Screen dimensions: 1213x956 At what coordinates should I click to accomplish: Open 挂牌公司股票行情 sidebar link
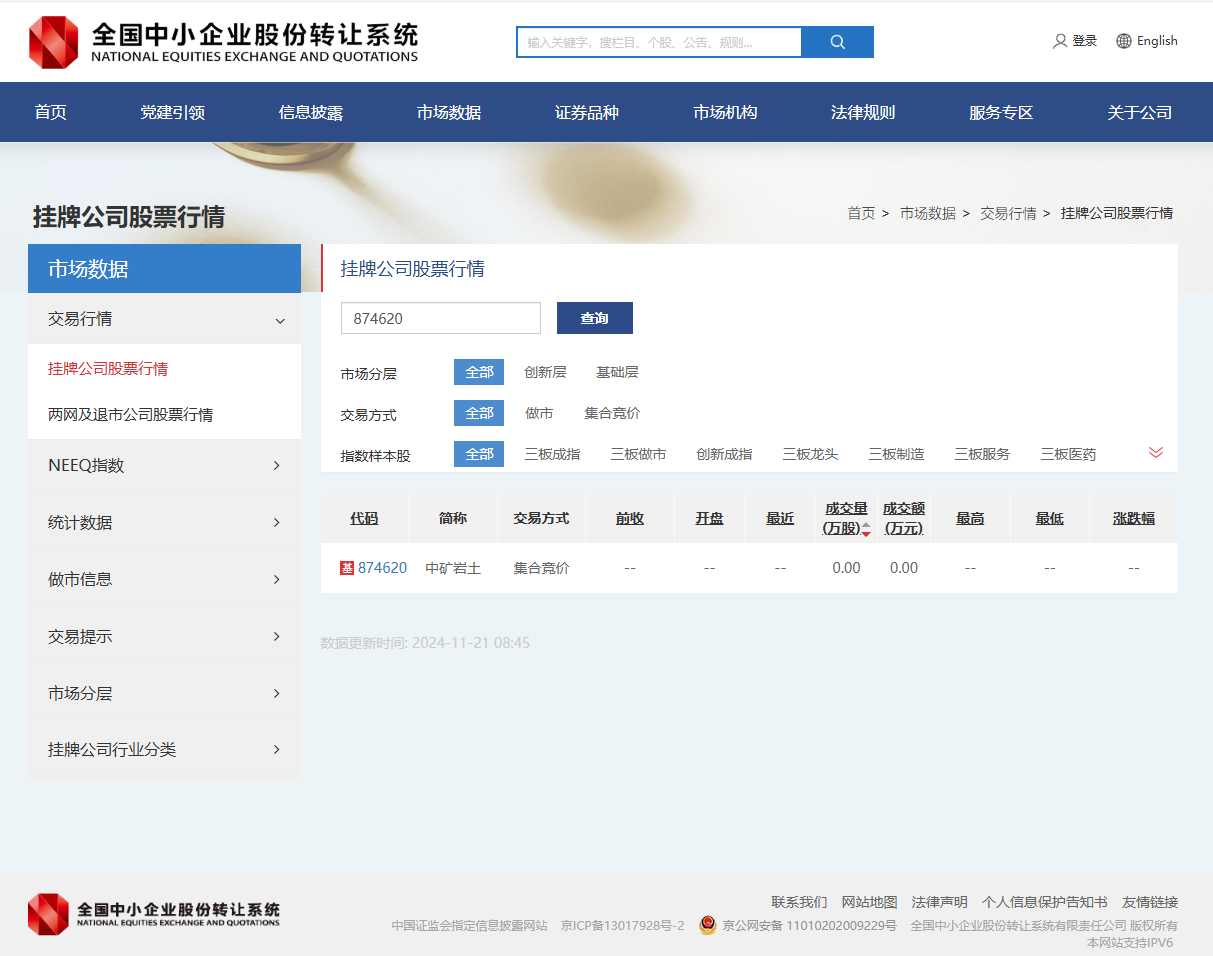point(108,369)
